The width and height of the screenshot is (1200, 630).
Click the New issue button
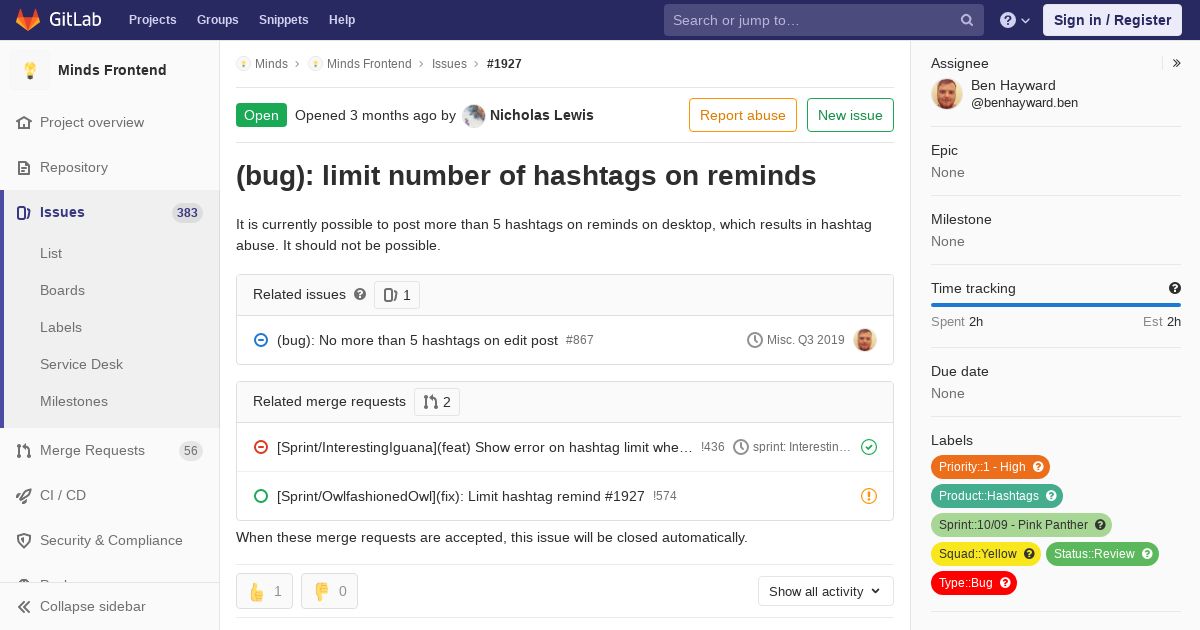(x=850, y=115)
